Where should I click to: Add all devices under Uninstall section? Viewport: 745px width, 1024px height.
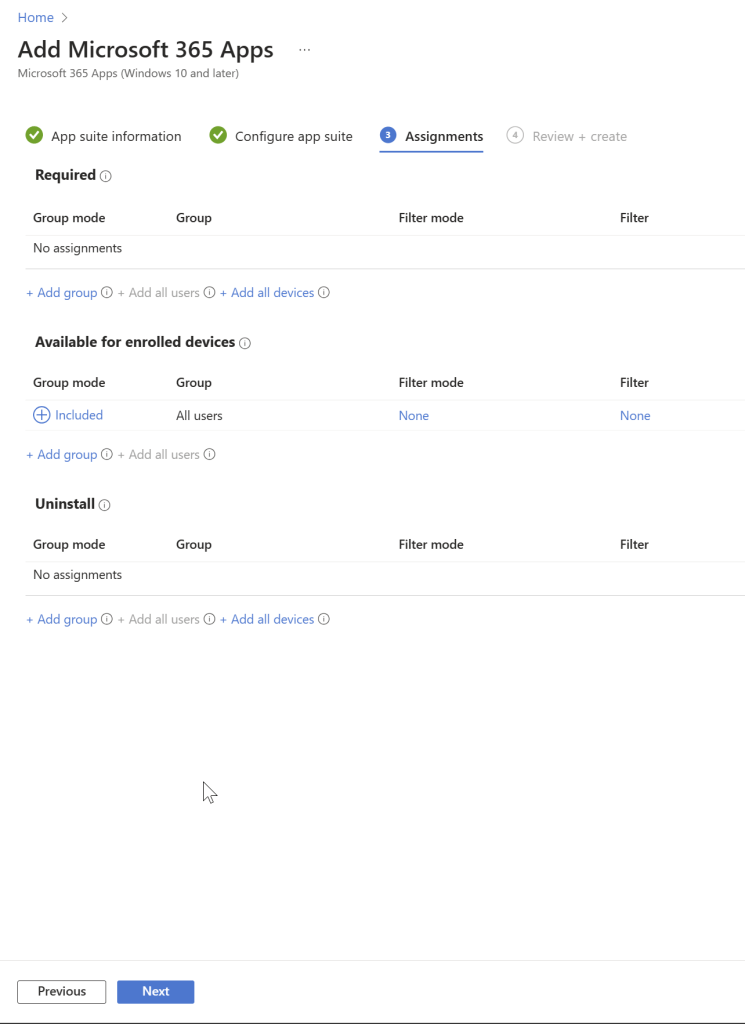click(x=267, y=620)
